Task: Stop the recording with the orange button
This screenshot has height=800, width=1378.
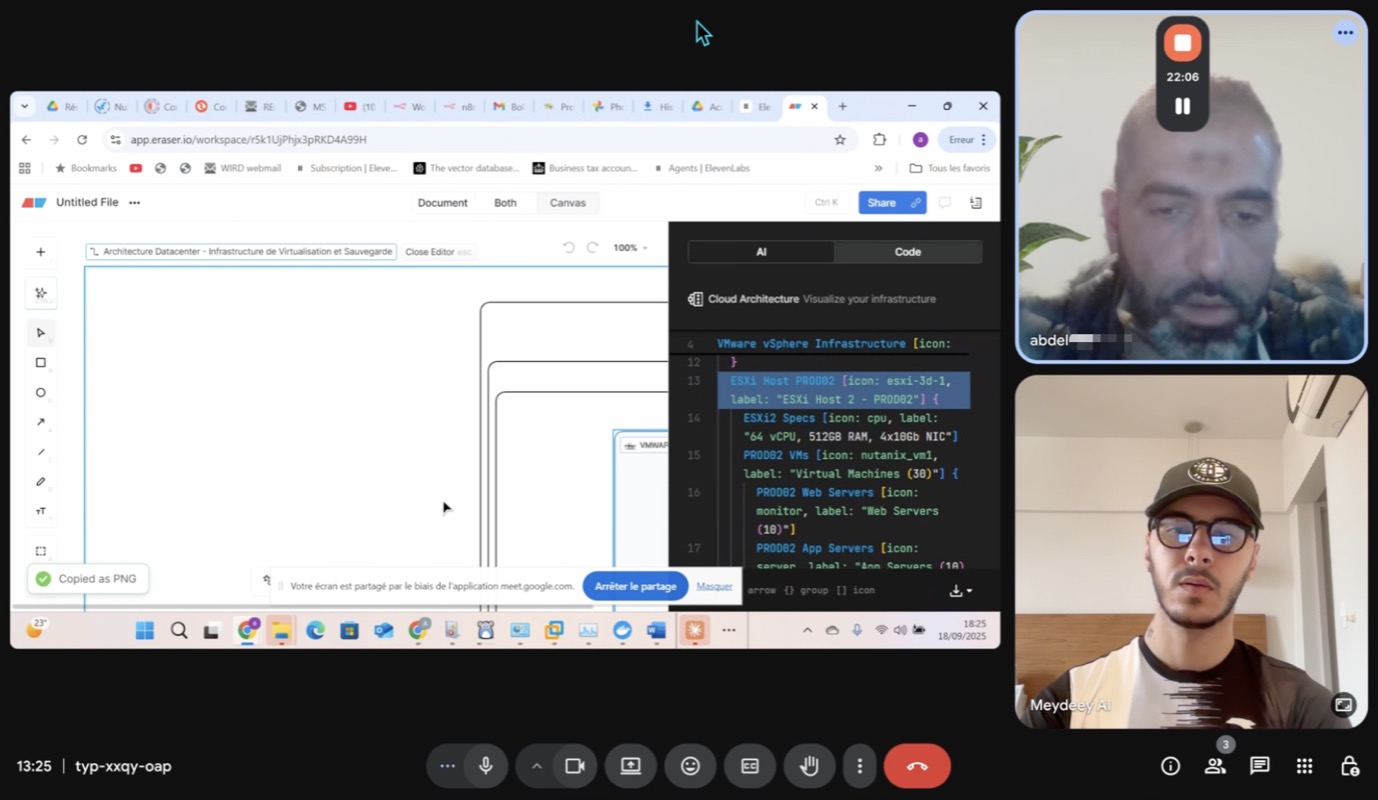Action: (1182, 42)
